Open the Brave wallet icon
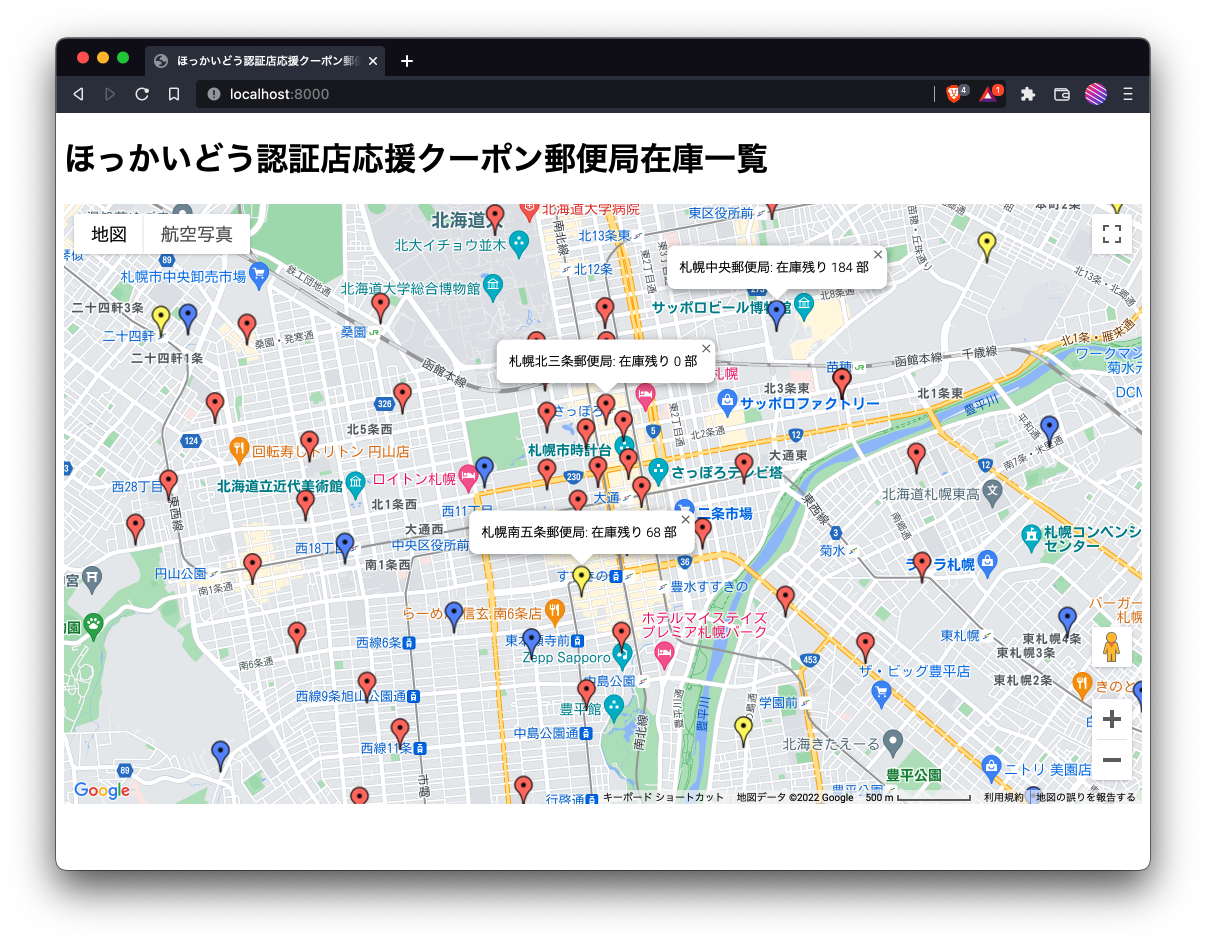Viewport: 1206px width, 944px height. (1062, 94)
